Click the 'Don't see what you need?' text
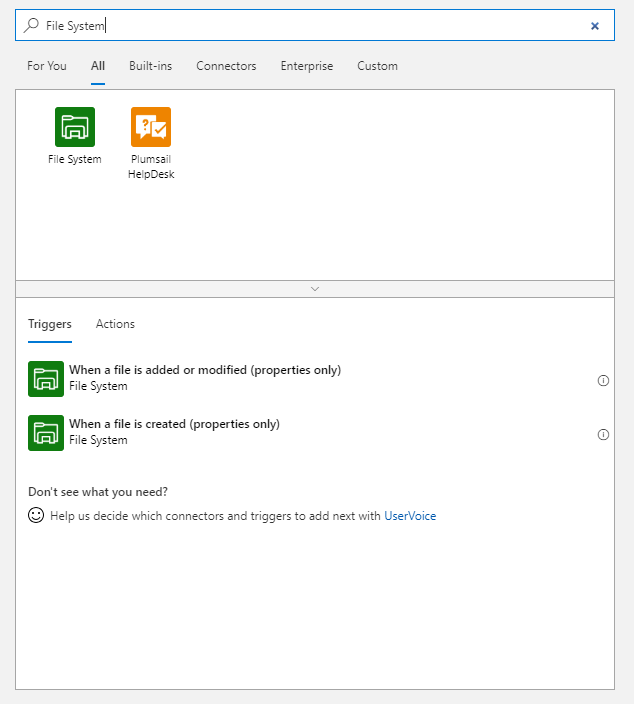 point(98,492)
